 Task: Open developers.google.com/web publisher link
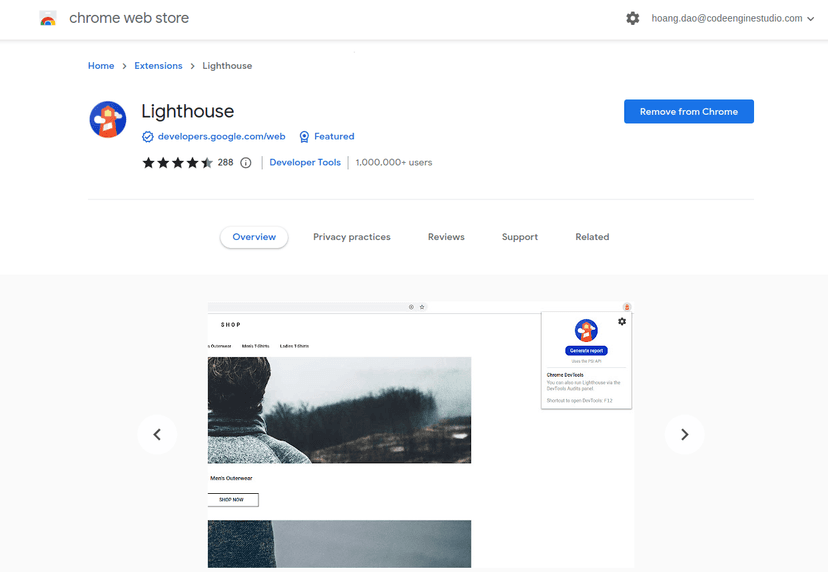point(221,136)
